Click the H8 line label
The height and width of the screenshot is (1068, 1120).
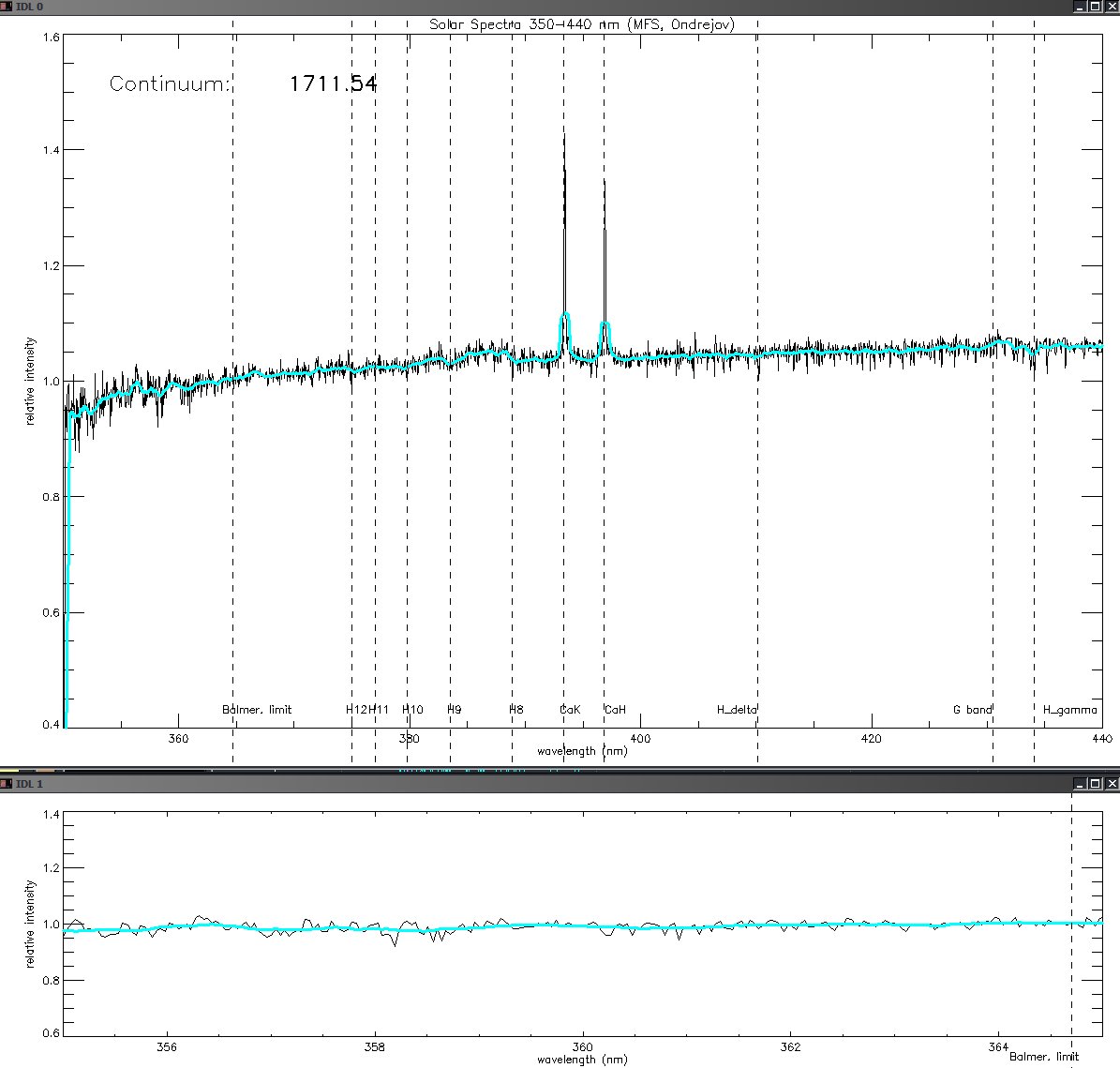[515, 710]
